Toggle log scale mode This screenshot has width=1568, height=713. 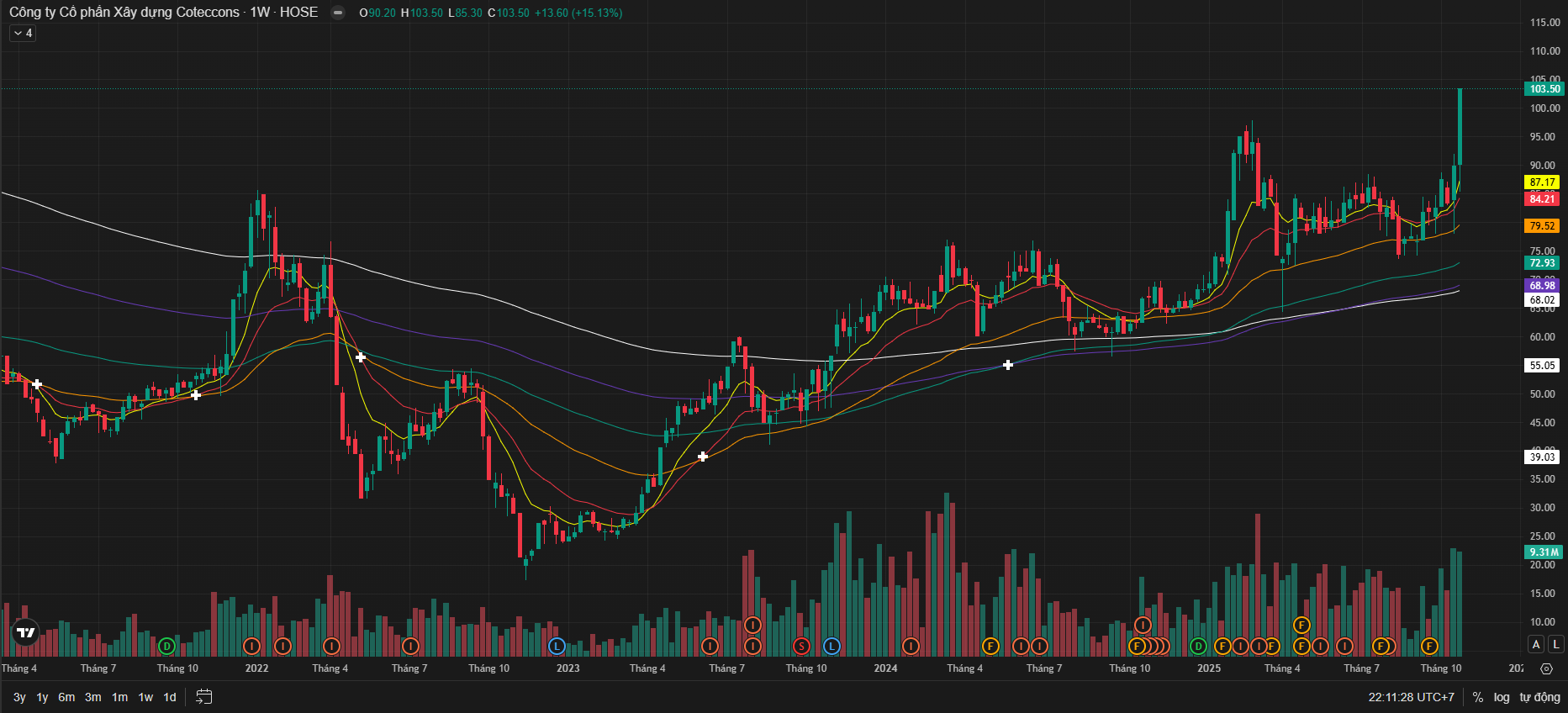1502,697
